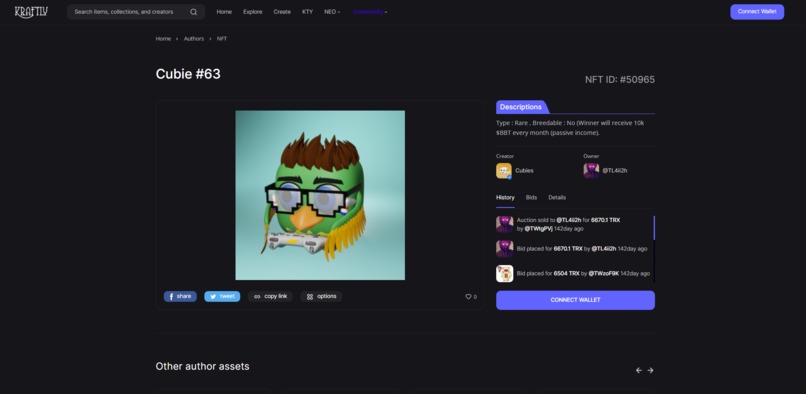Screen dimensions: 806x394
Task: Click the Cubies creator avatar
Action: click(504, 171)
